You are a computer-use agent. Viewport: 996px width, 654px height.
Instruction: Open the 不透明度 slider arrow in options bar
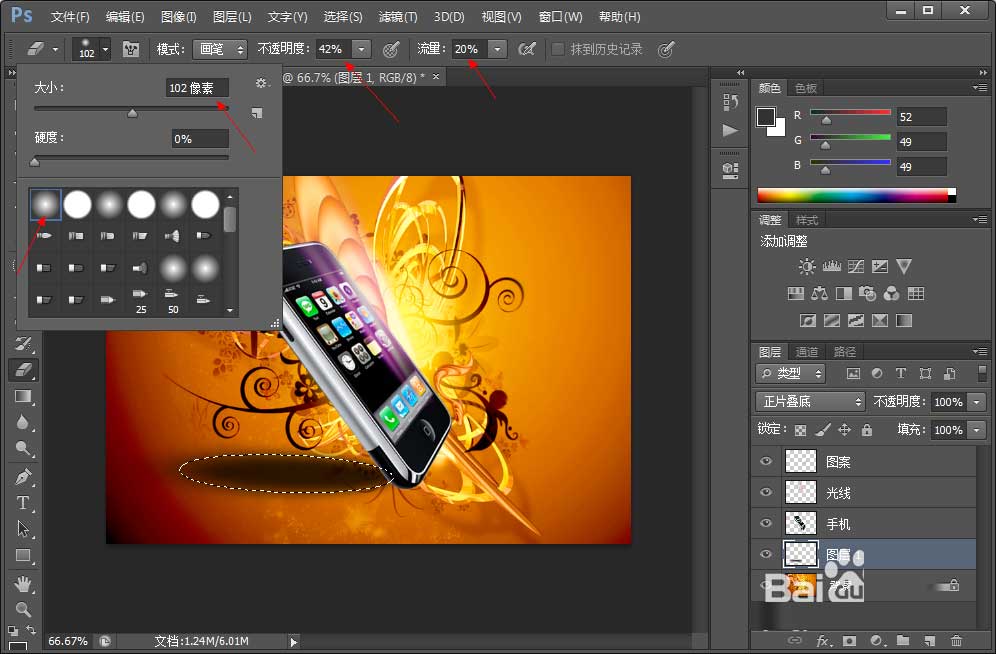[x=361, y=49]
